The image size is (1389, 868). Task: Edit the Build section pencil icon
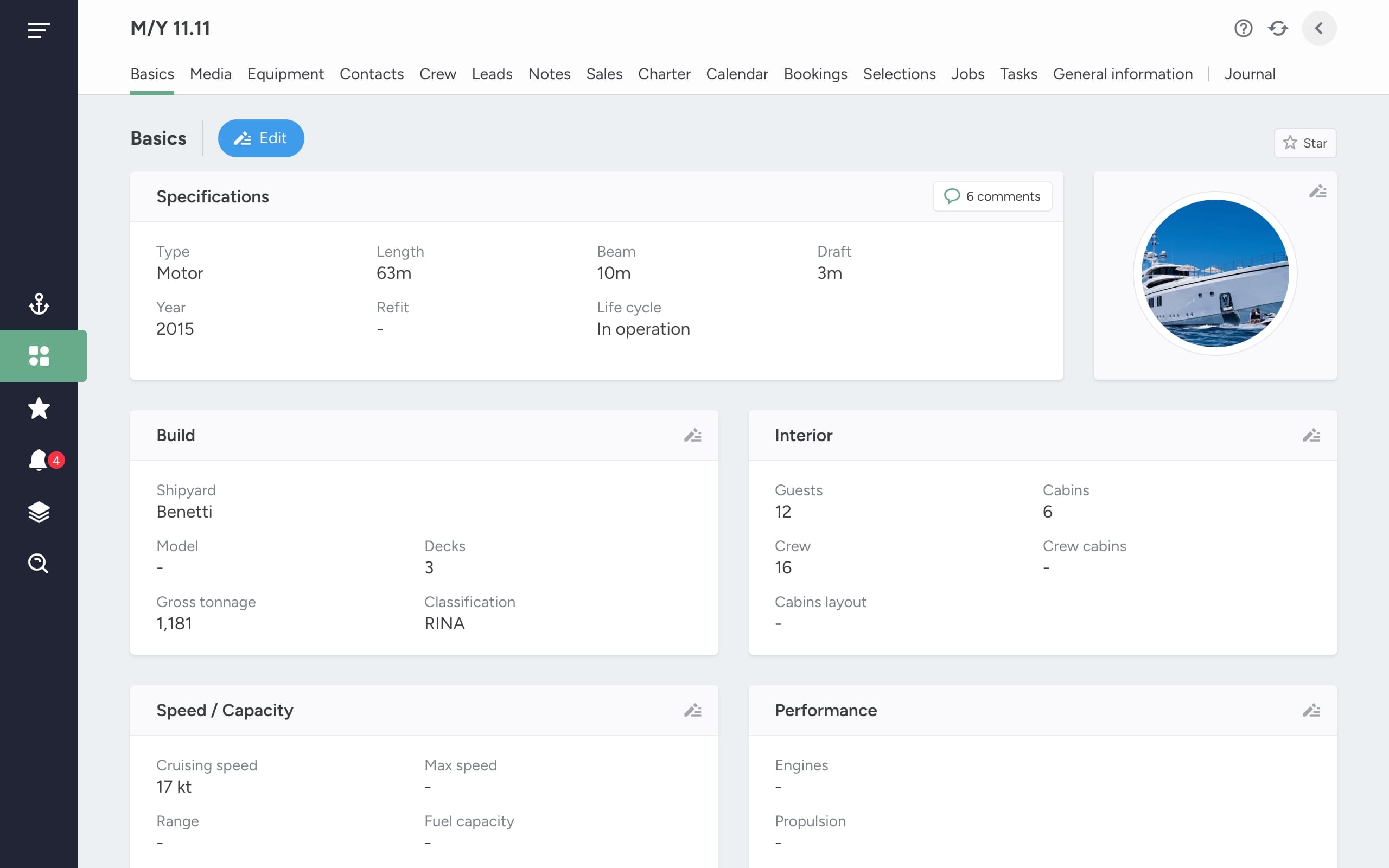[693, 435]
